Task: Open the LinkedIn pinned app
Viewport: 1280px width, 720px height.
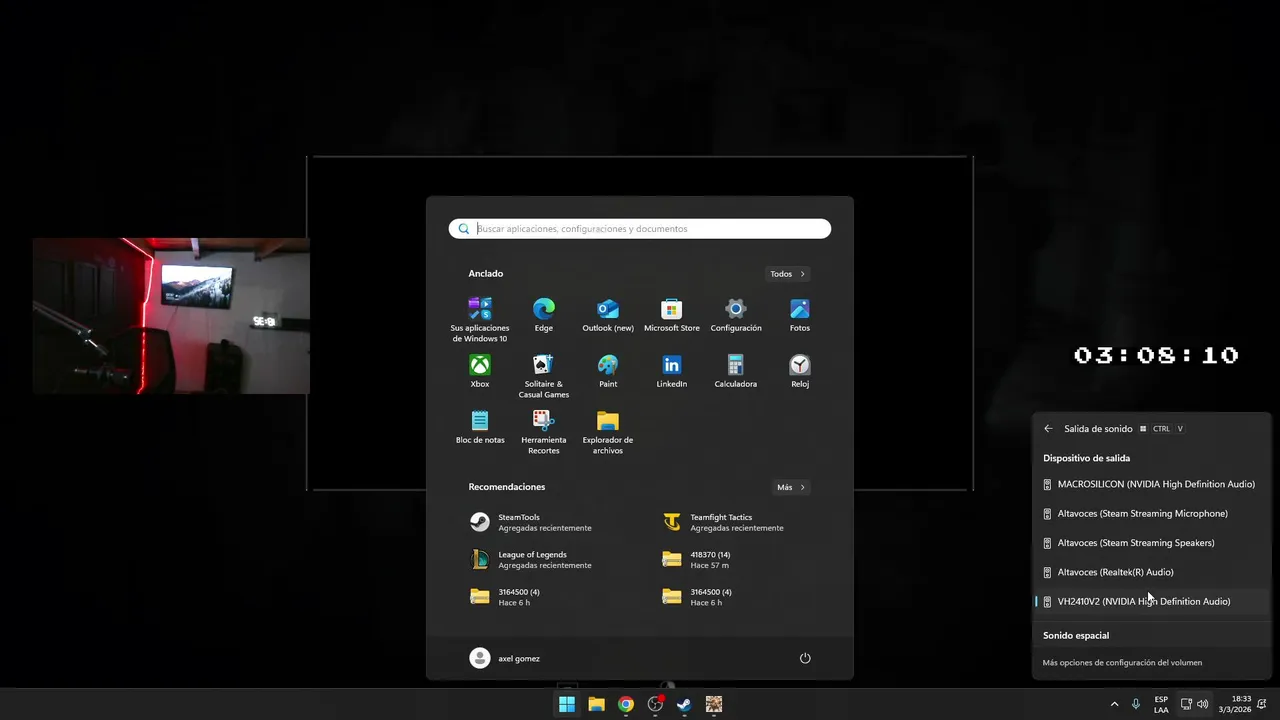Action: pyautogui.click(x=672, y=370)
